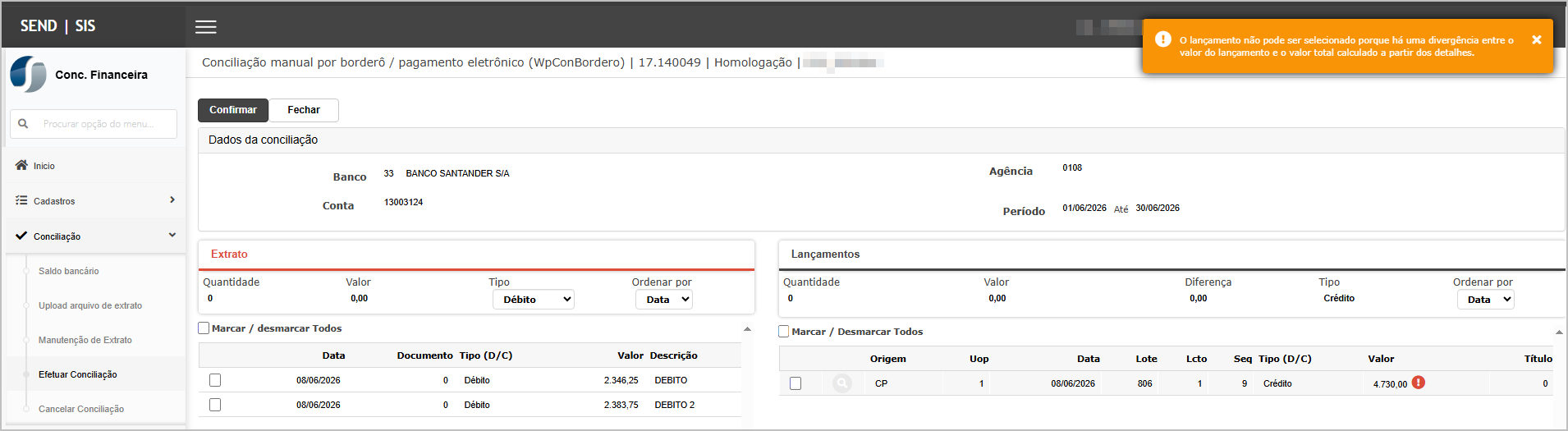Image resolution: width=1568 pixels, height=431 pixels.
Task: Click the SEND | SIS header logo
Action: pyautogui.click(x=57, y=26)
